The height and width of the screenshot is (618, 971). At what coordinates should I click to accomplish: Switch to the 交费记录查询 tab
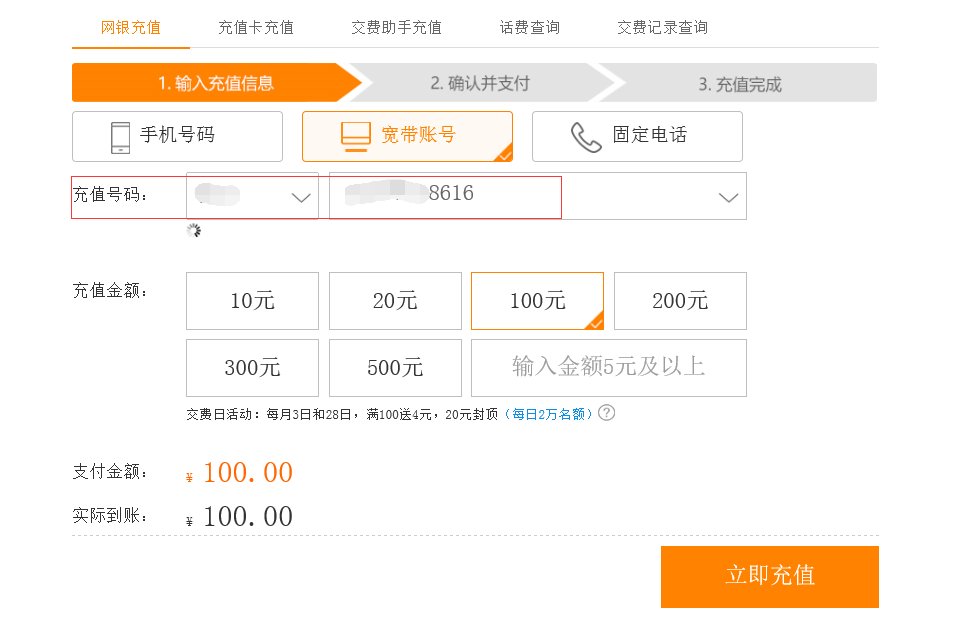tap(663, 28)
